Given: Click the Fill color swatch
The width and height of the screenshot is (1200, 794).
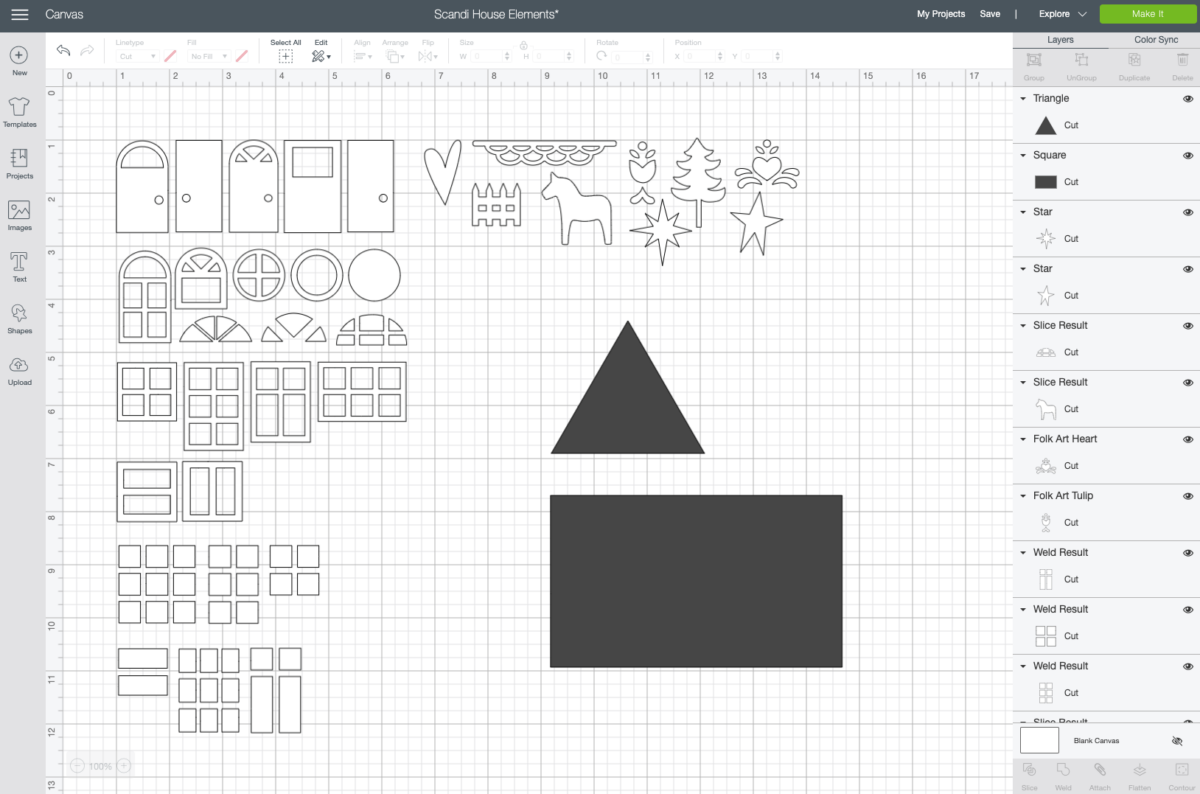Looking at the screenshot, I should point(241,57).
